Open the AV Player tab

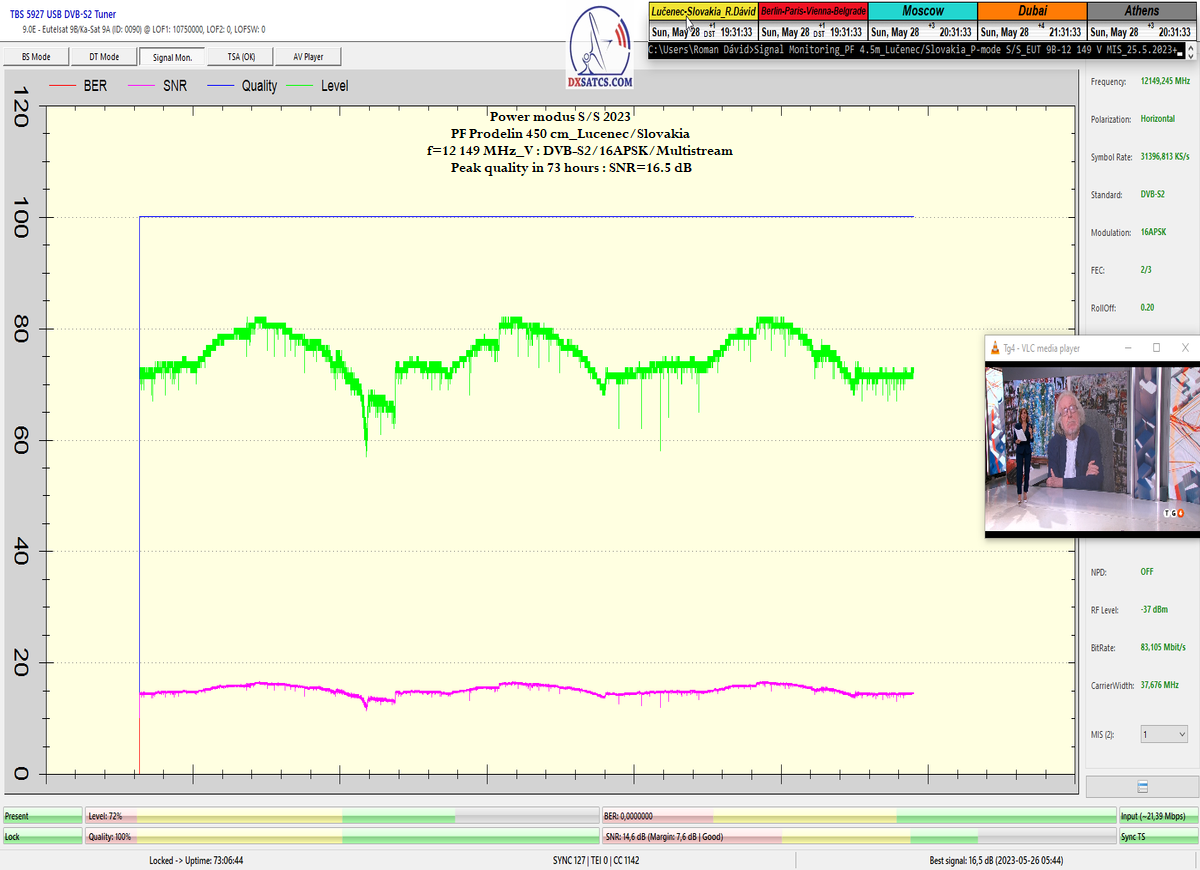pos(308,57)
